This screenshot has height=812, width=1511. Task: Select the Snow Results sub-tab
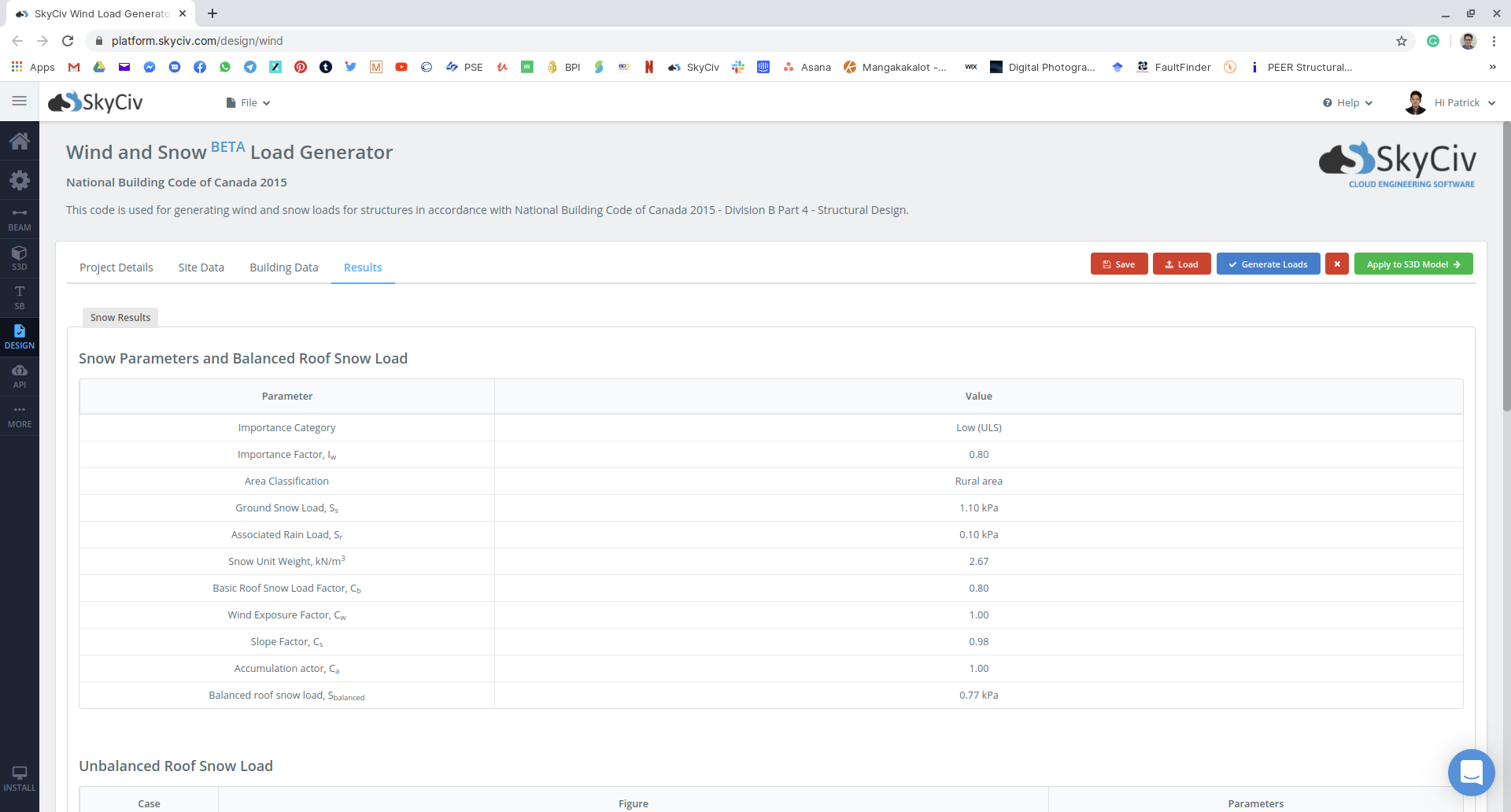pos(120,317)
